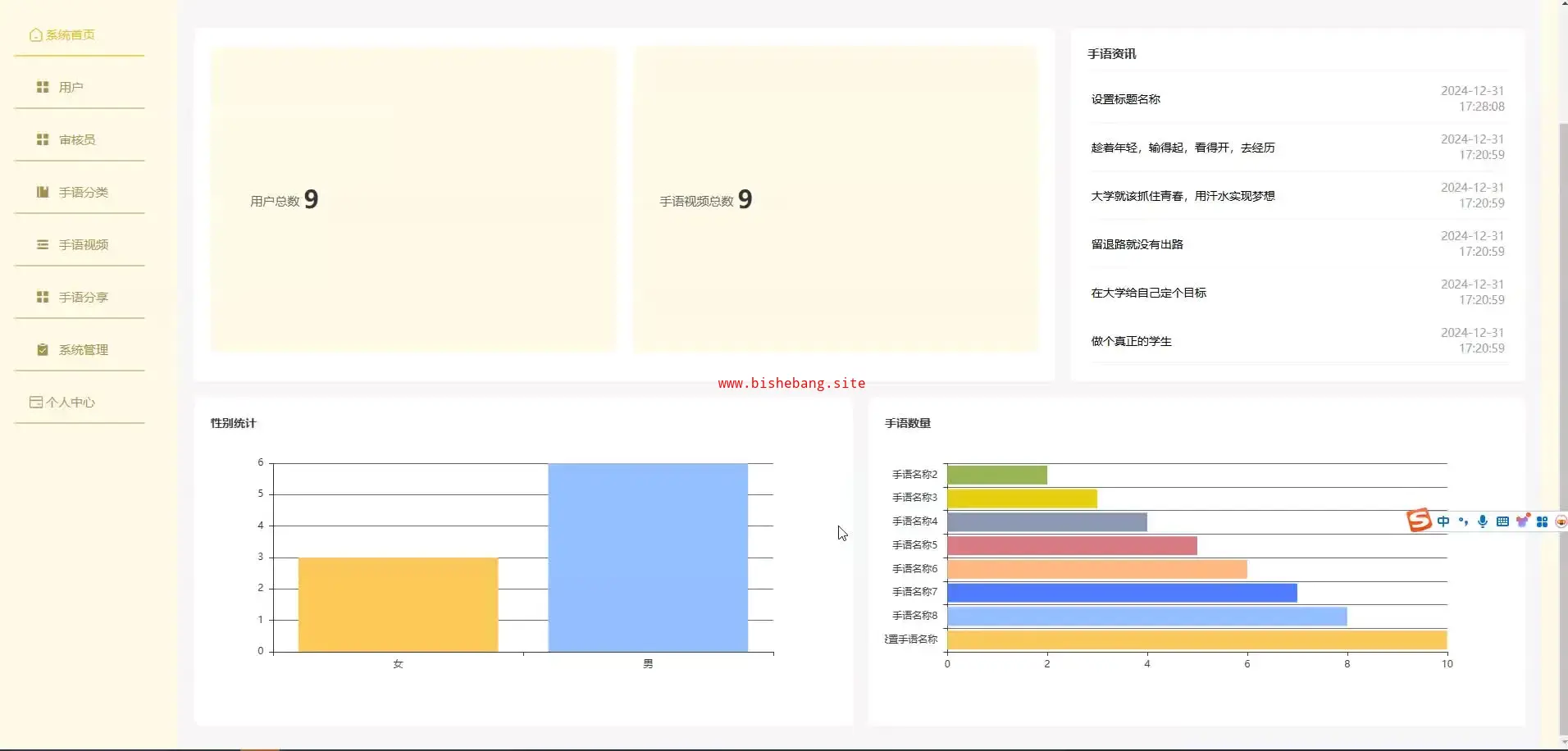Viewport: 1568px width, 751px height.
Task: Click the grid icon next to 用户
Action: [x=43, y=87]
